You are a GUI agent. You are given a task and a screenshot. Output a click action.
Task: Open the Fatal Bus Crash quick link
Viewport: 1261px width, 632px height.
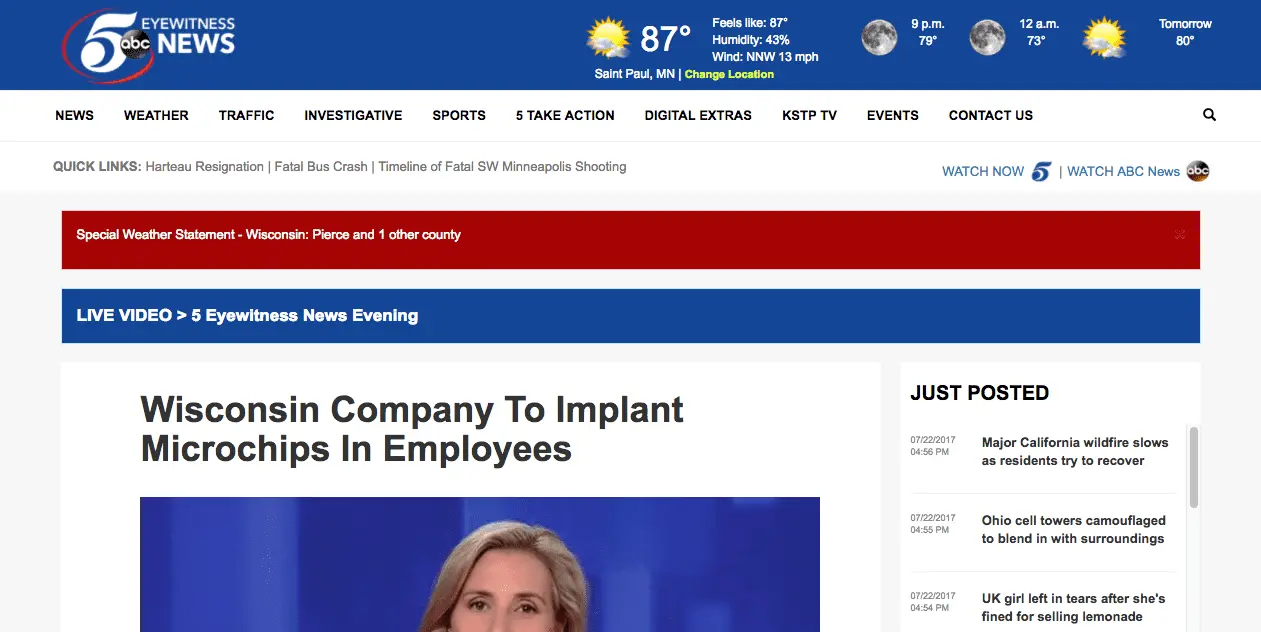coord(321,167)
